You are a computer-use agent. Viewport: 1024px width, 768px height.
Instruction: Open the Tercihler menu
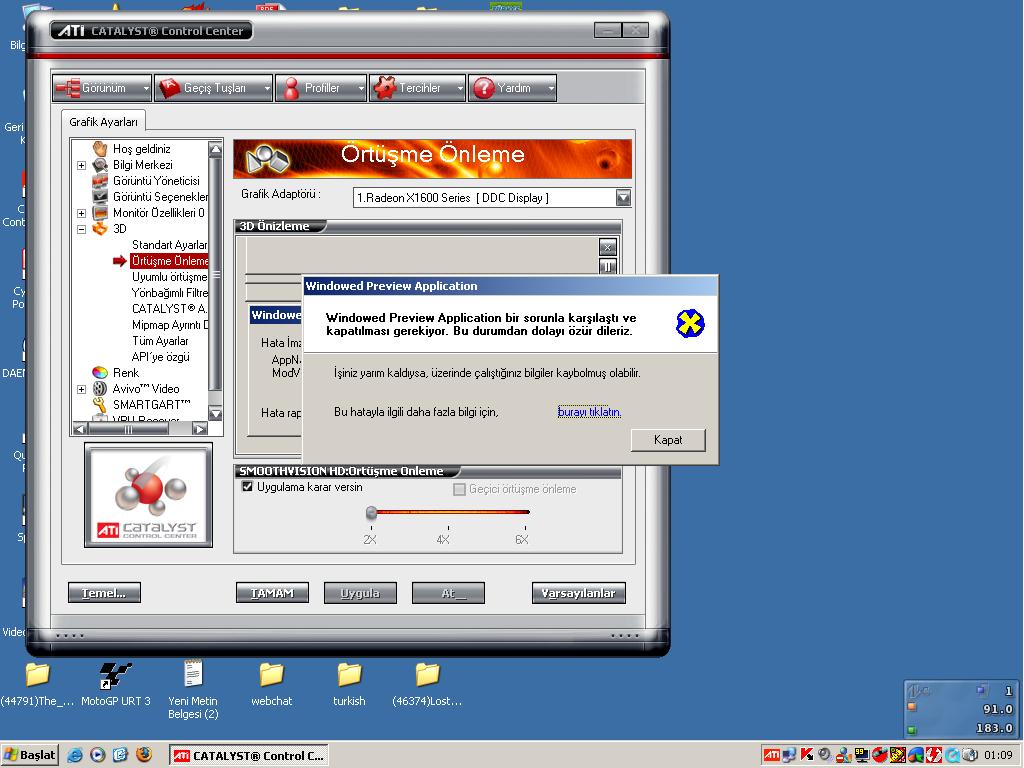tap(417, 88)
